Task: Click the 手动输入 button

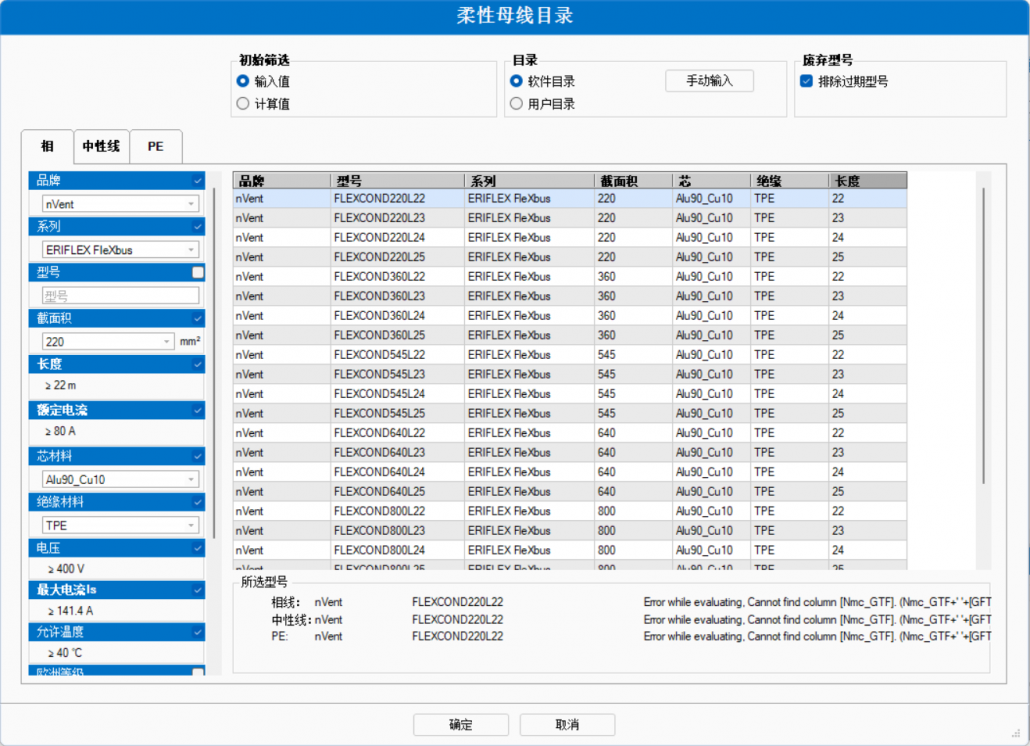Action: [709, 81]
